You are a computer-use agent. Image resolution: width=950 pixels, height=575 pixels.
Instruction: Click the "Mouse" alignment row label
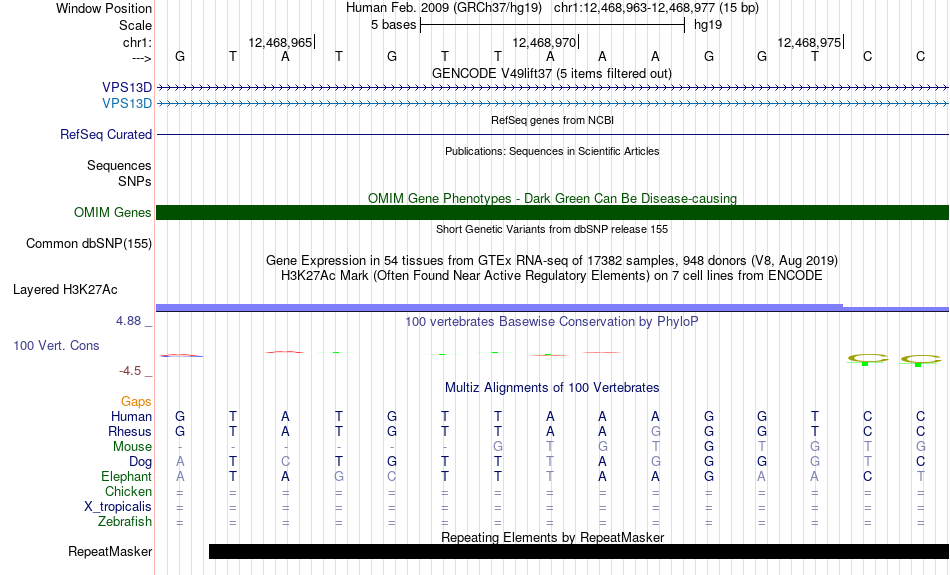pos(133,447)
